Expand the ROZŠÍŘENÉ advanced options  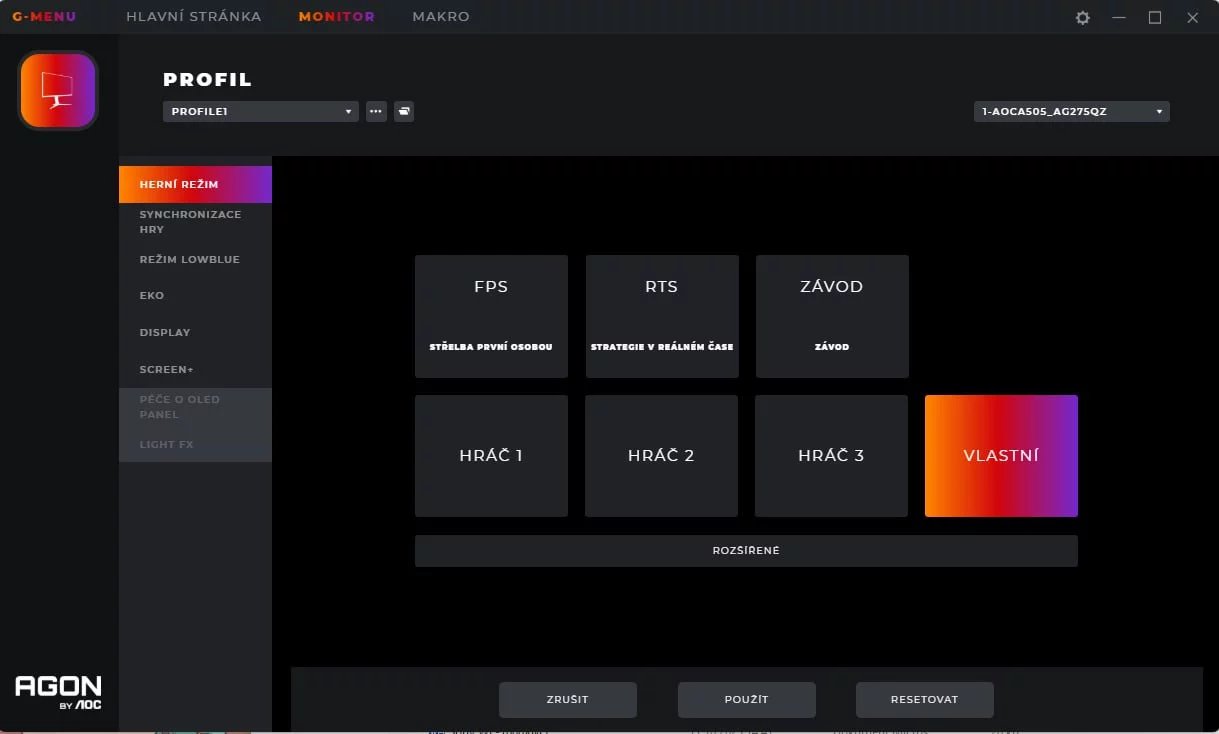pyautogui.click(x=745, y=550)
